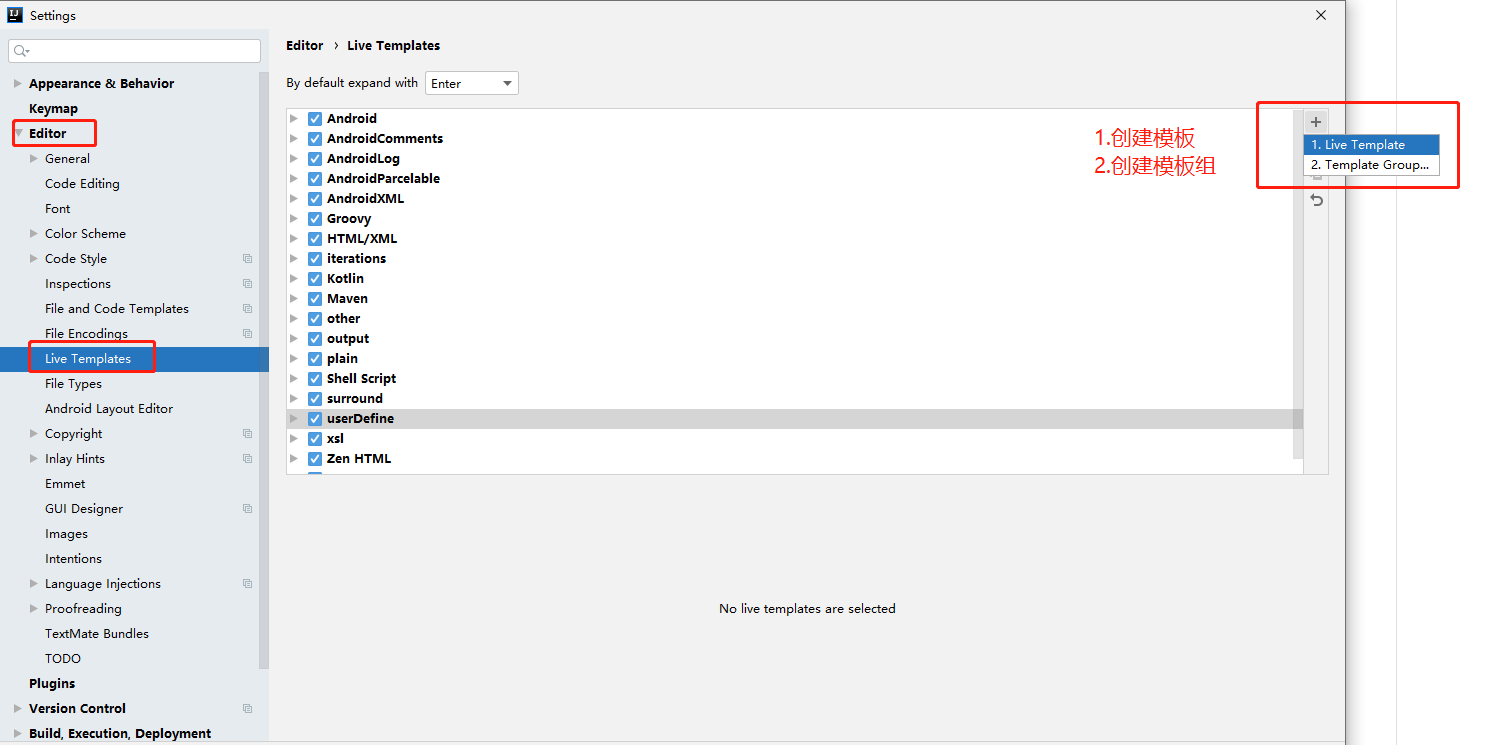Viewport: 1488px width, 745px height.
Task: Select '1. Live Template' from popup menu
Action: pos(1371,145)
